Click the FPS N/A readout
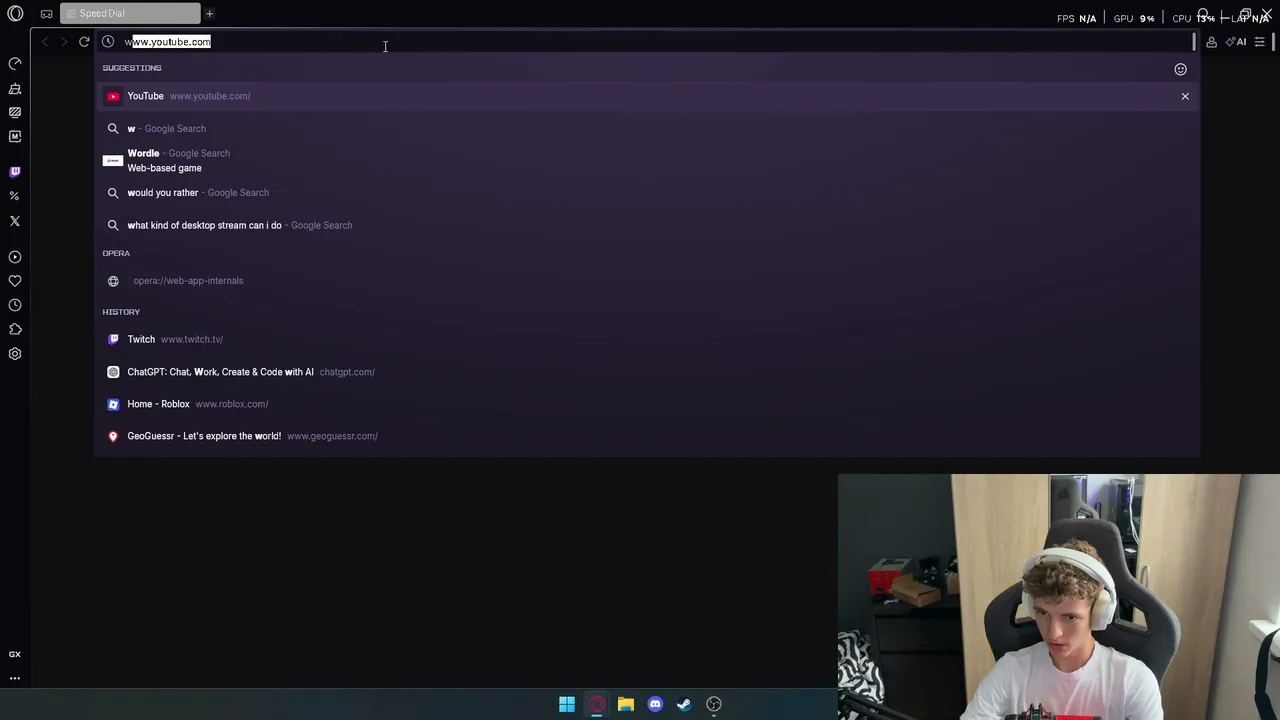Screen dimensions: 1280x720 (x=1076, y=18)
